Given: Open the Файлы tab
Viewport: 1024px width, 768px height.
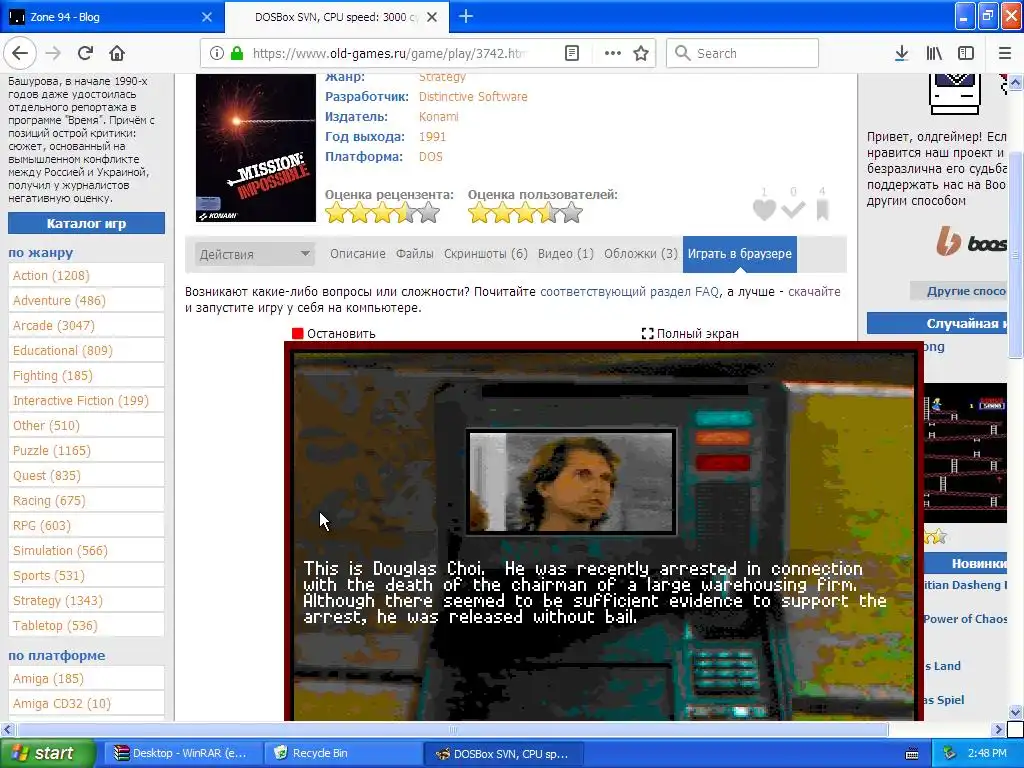Looking at the screenshot, I should (x=415, y=254).
